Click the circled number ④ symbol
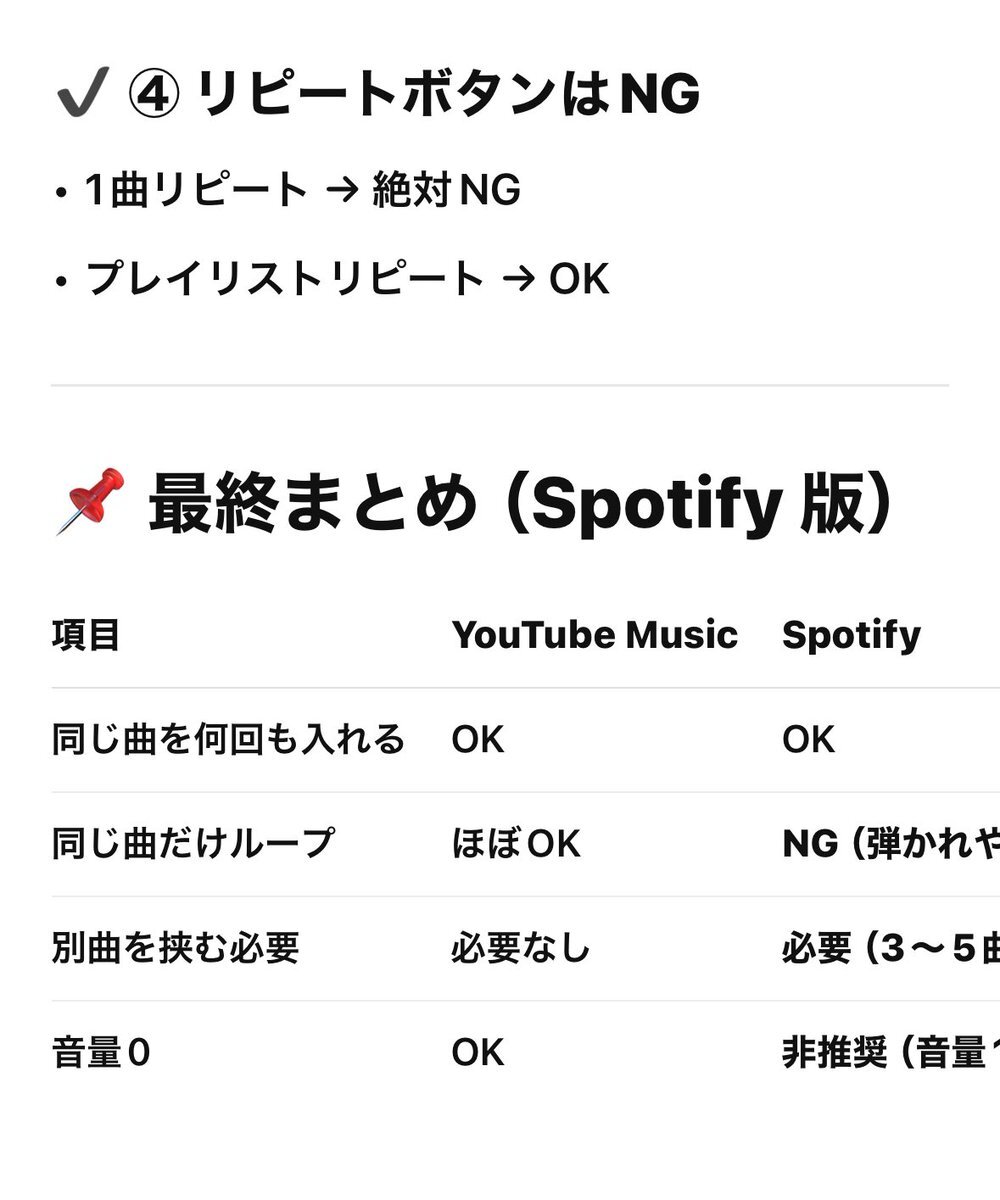Image resolution: width=1000 pixels, height=1200 pixels. [x=154, y=96]
